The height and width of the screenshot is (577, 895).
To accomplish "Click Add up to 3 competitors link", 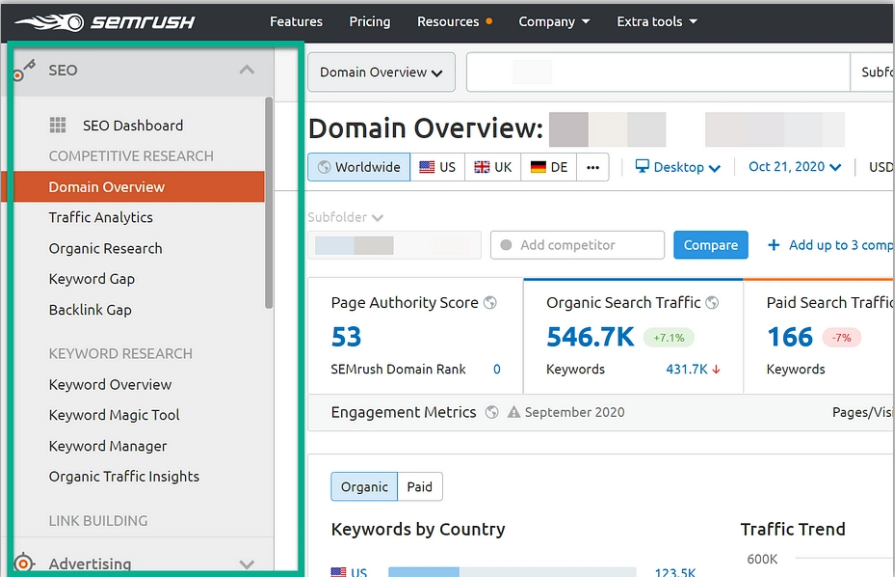I will (840, 245).
